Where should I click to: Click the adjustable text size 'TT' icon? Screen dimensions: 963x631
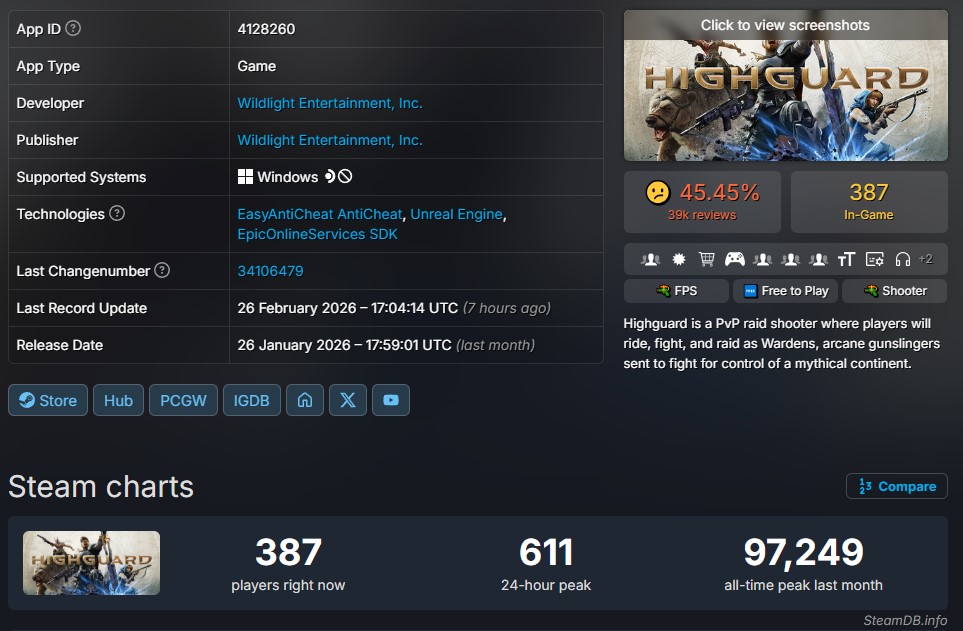click(x=846, y=259)
